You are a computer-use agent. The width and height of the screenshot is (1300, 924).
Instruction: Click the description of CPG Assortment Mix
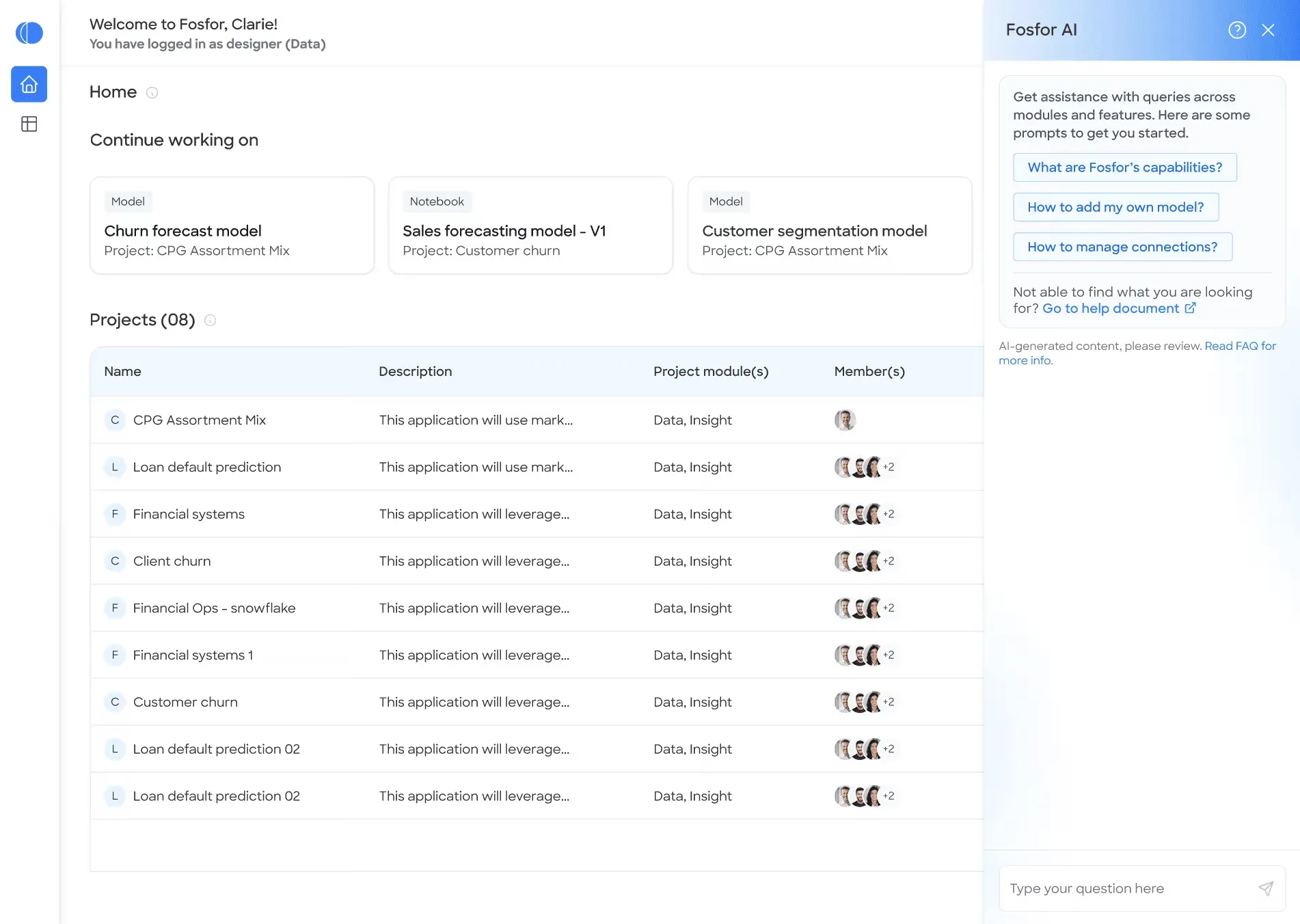click(x=476, y=420)
